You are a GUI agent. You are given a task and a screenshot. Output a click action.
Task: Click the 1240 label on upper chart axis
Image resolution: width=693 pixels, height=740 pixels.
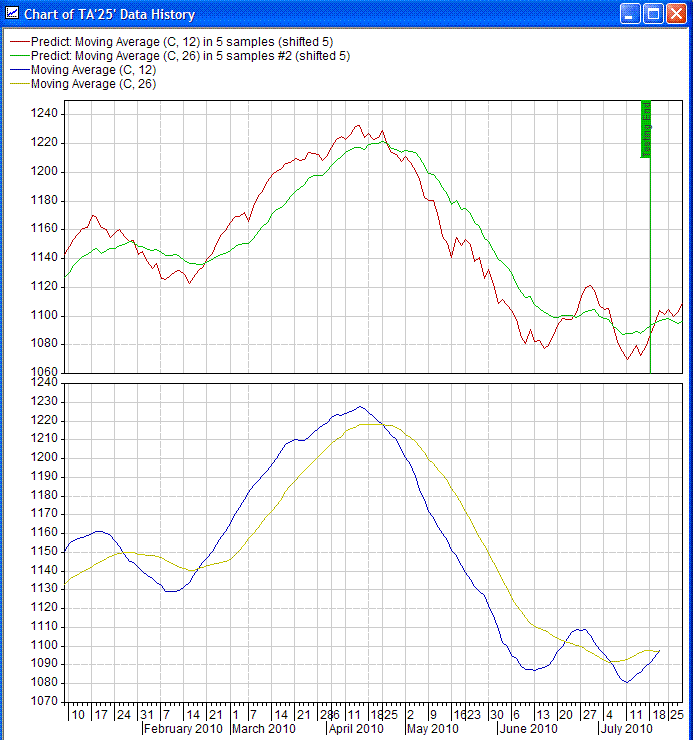click(x=44, y=113)
